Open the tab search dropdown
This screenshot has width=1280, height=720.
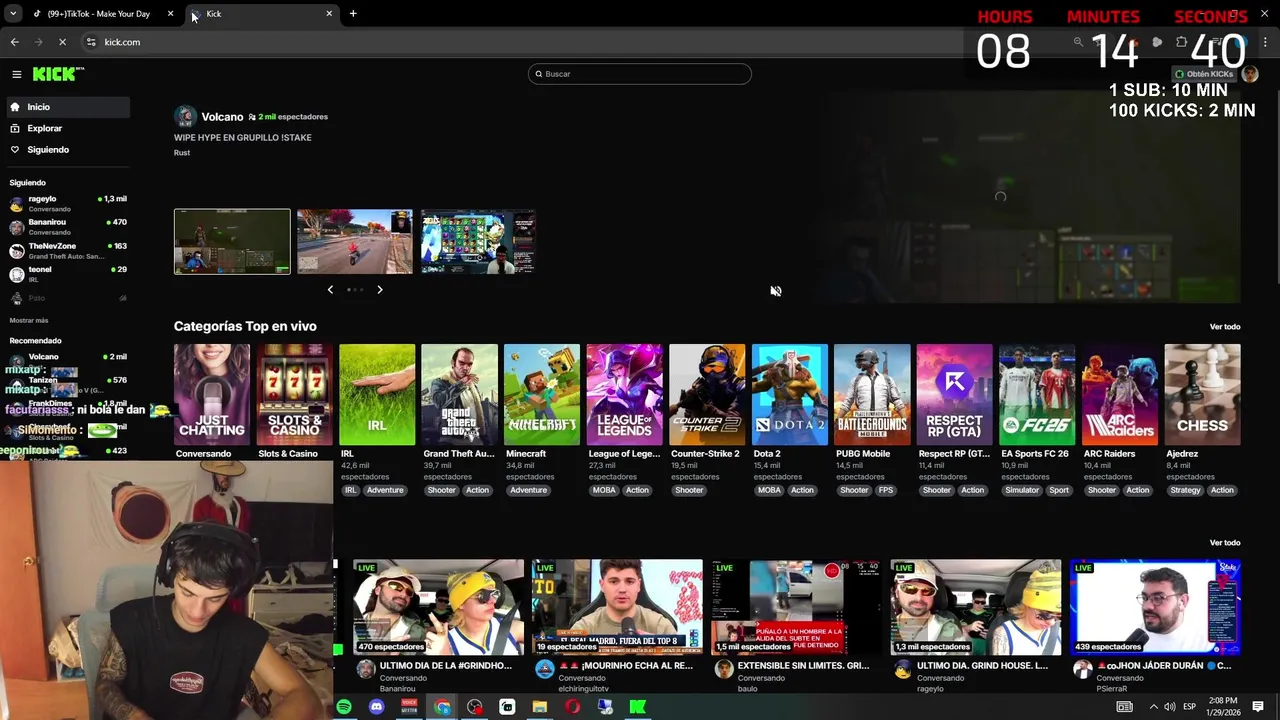coord(12,14)
